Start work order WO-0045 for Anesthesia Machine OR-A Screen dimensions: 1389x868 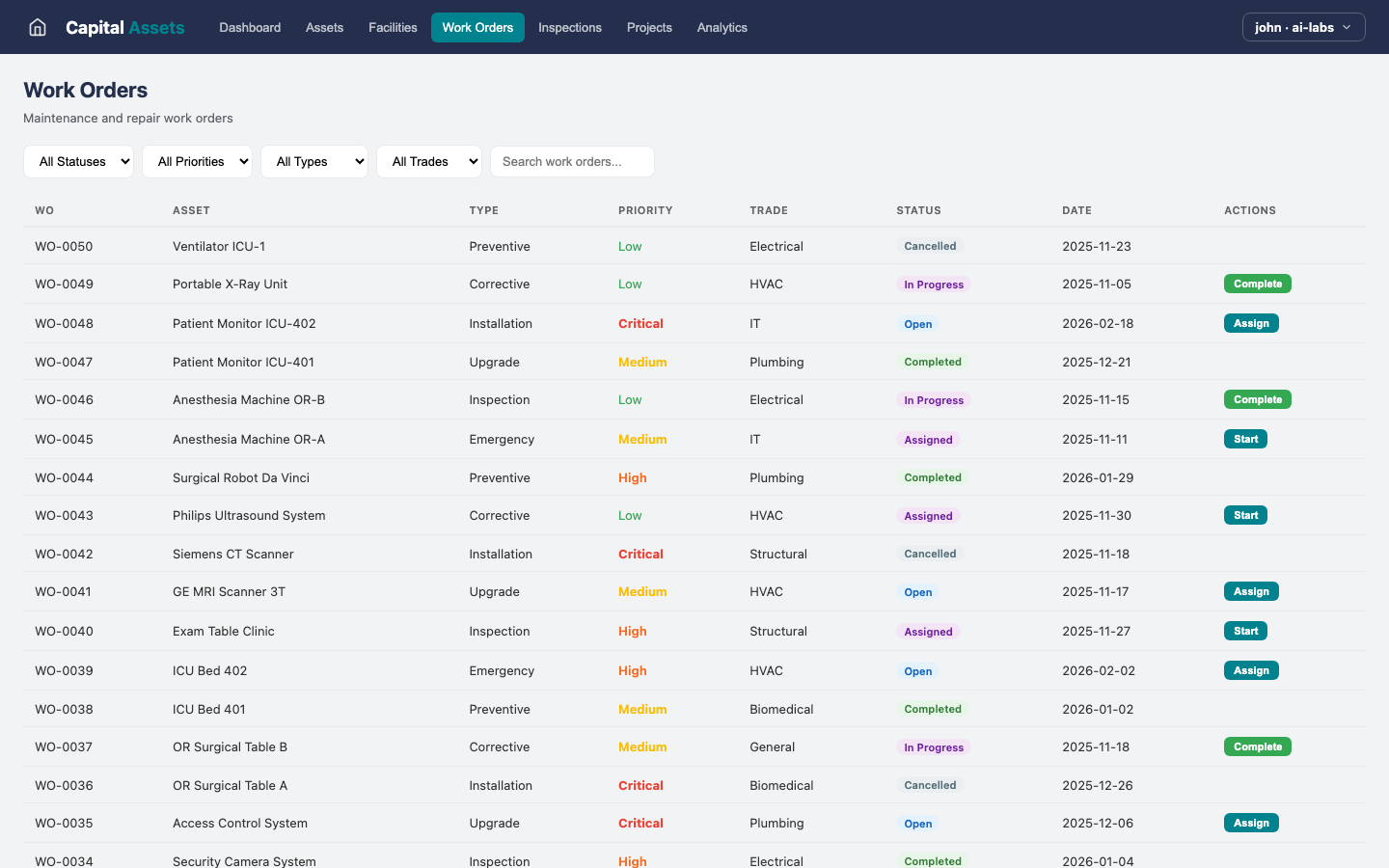1245,439
